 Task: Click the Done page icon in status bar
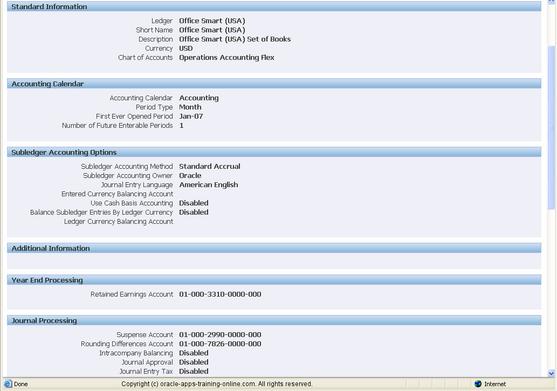(x=8, y=384)
